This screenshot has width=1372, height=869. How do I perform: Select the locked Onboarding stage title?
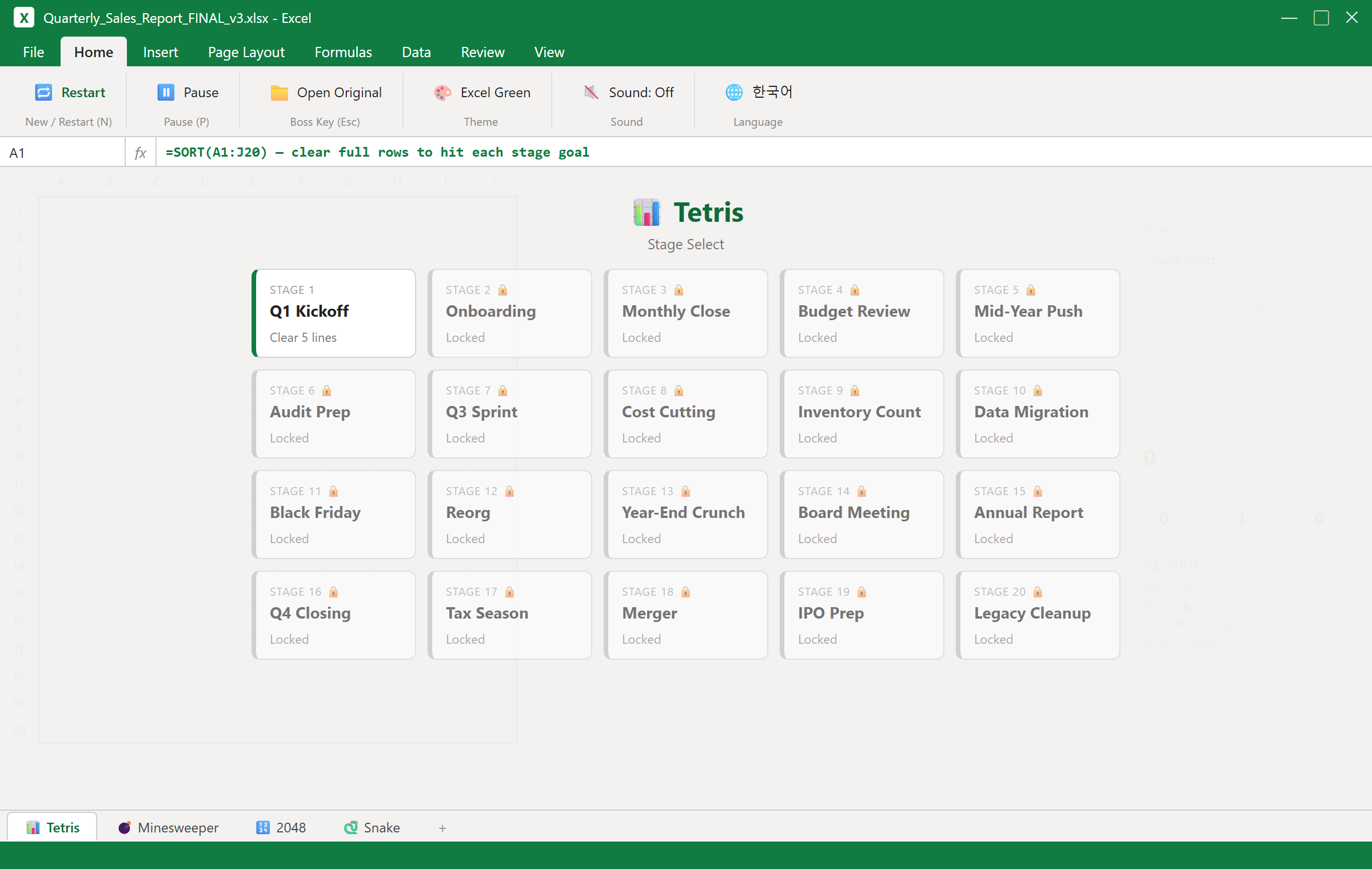pyautogui.click(x=491, y=311)
